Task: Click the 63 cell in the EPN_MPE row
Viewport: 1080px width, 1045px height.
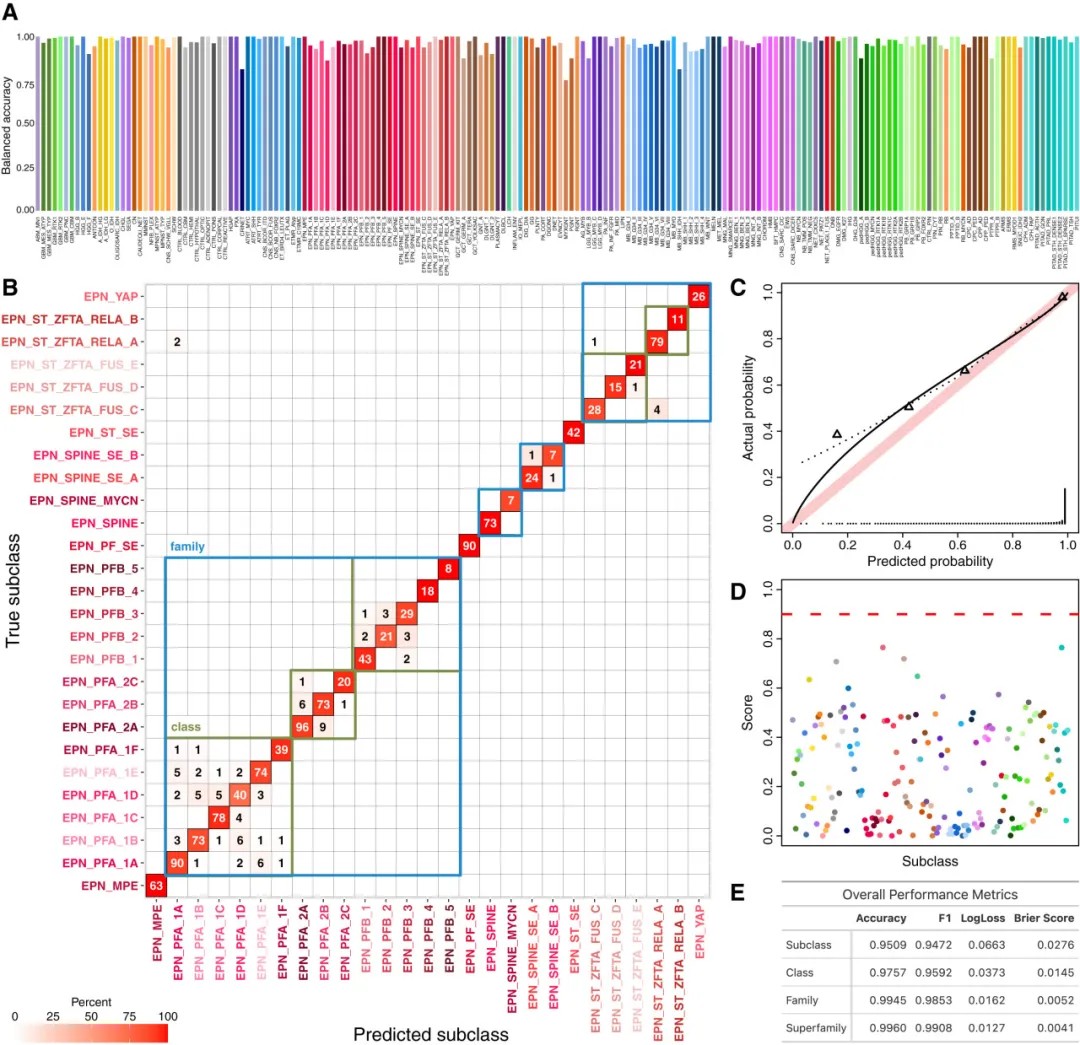Action: click(x=155, y=885)
